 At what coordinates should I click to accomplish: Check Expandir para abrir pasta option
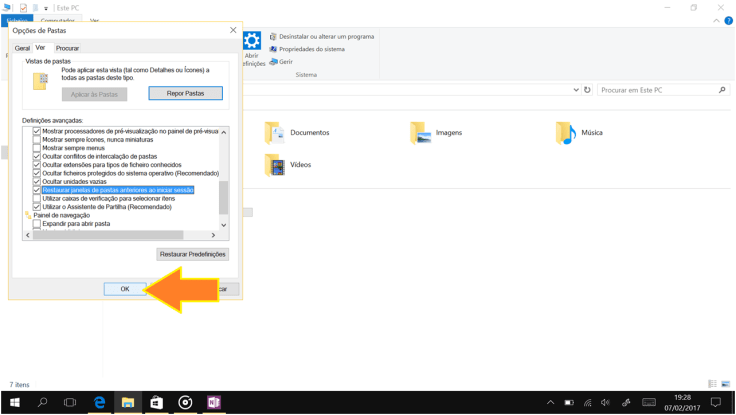[37, 224]
